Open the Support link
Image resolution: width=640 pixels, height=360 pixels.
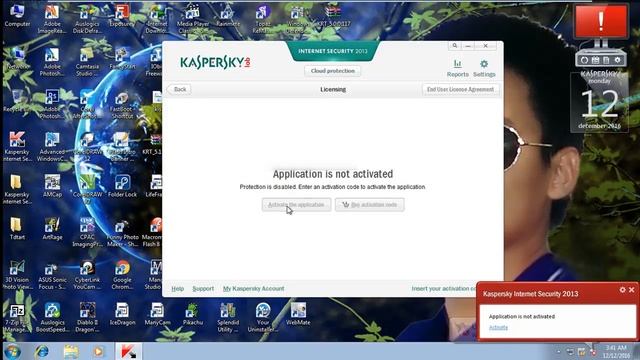click(x=203, y=289)
